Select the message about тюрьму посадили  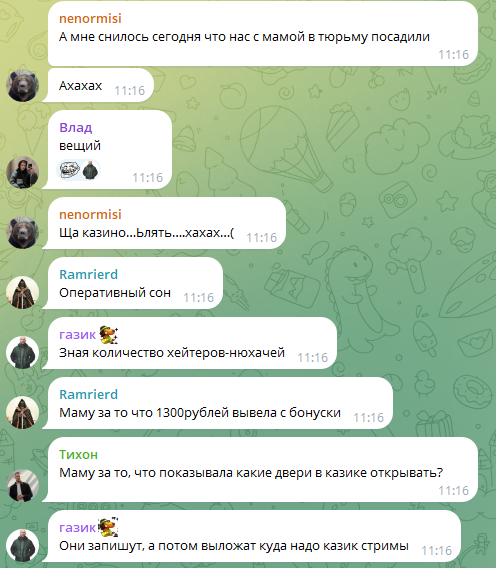tap(263, 34)
